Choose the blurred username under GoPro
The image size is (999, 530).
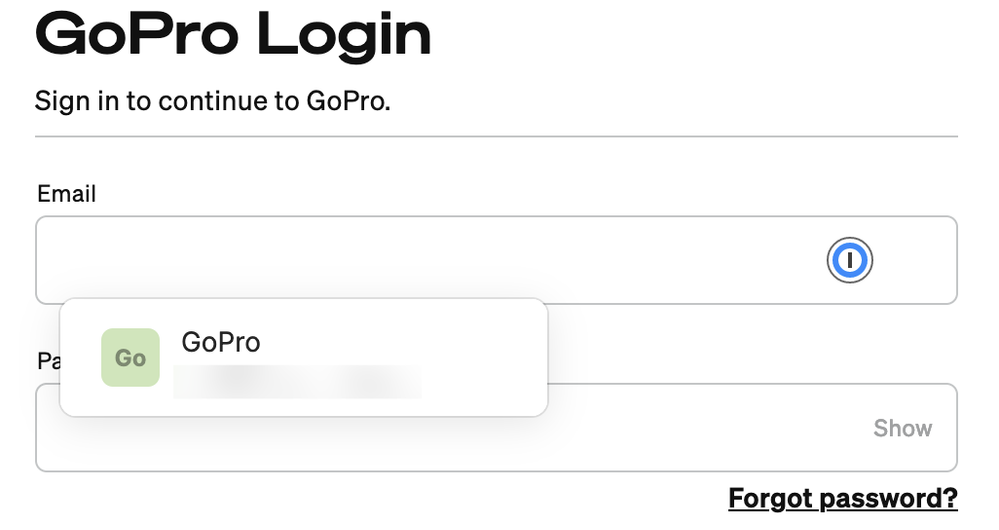pyautogui.click(x=297, y=381)
